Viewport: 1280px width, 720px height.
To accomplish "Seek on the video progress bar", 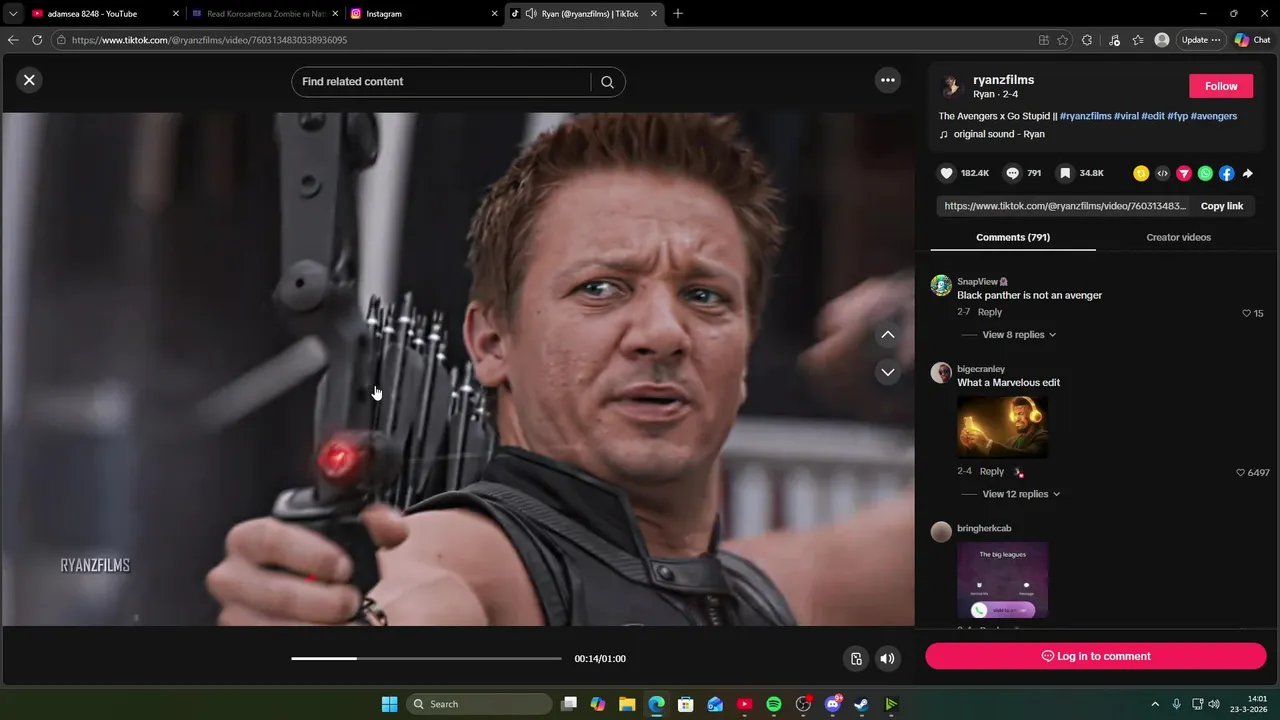I will [x=426, y=658].
